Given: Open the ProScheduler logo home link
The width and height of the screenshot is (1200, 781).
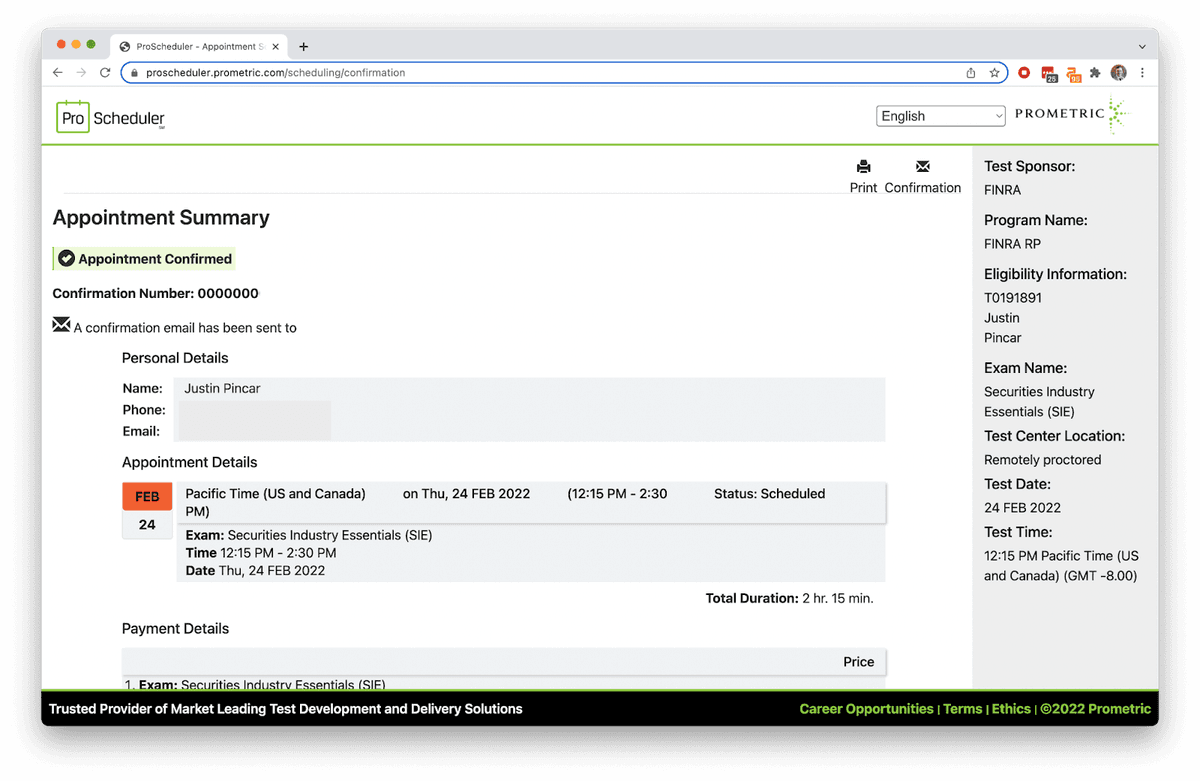Looking at the screenshot, I should click(111, 117).
